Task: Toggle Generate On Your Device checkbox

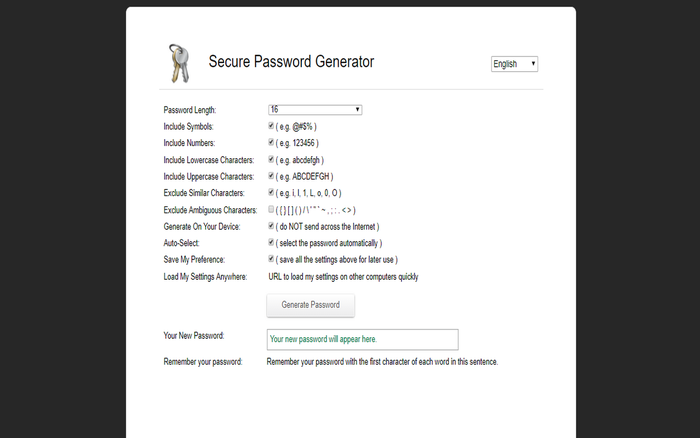Action: point(271,226)
